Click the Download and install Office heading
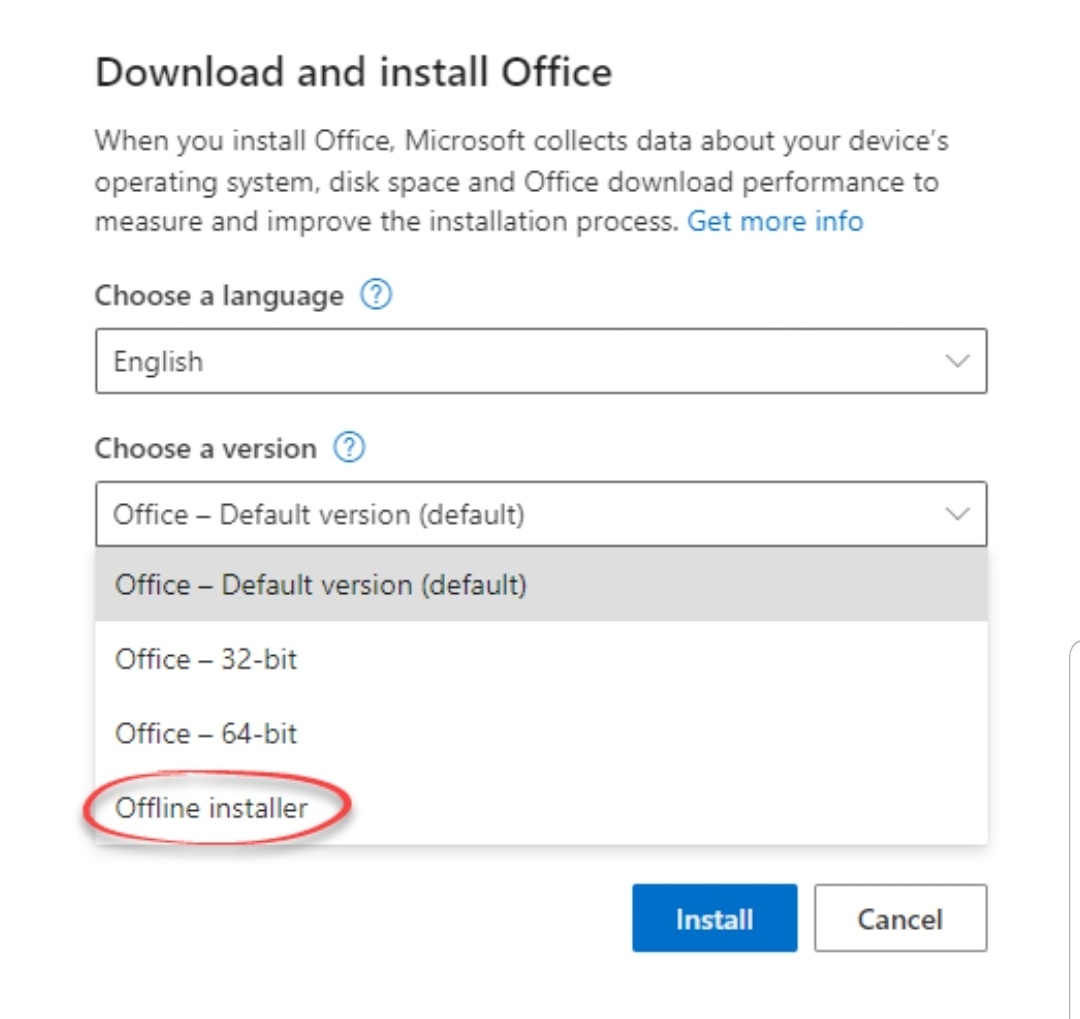 (x=353, y=72)
